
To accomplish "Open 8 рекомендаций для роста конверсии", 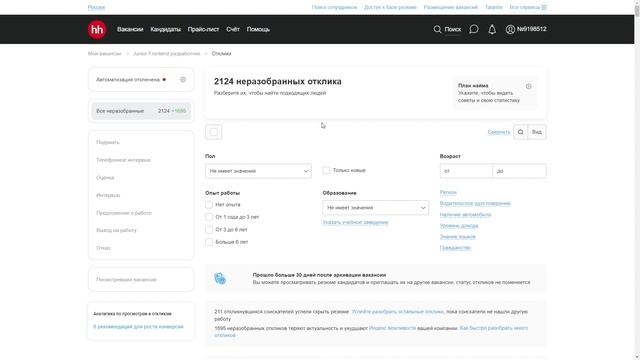I will pyautogui.click(x=138, y=327).
